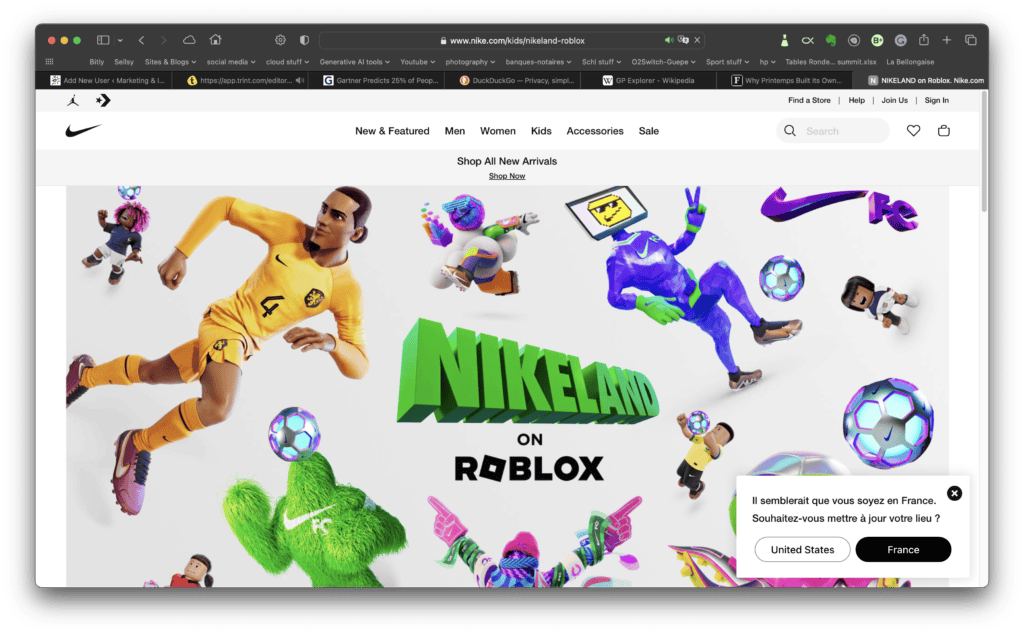Screen dimensions: 1024x634
Task: Switch to the app.trint.com tab
Action: pyautogui.click(x=239, y=80)
